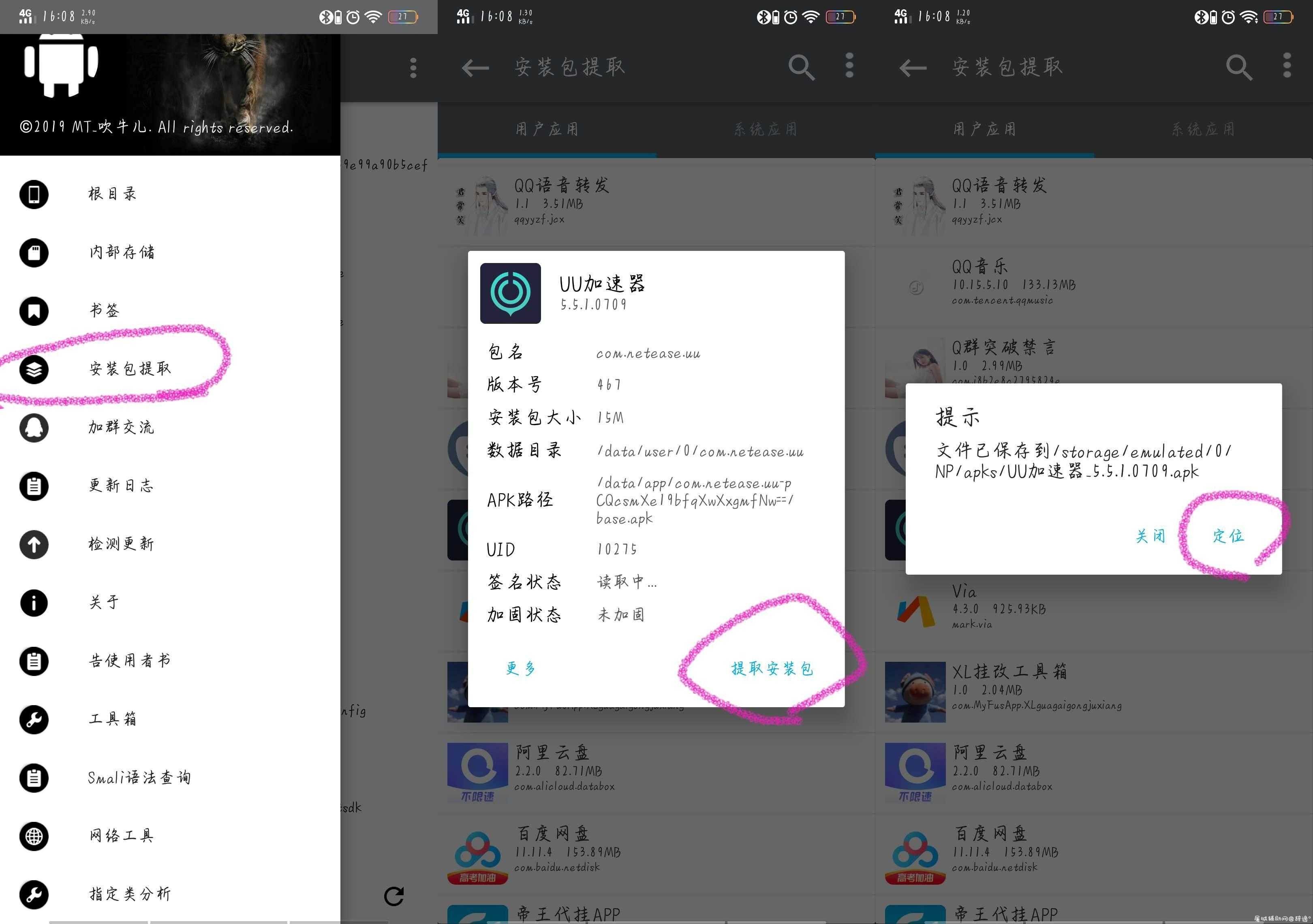Switch to 系统应用 tab in middle screen

[x=766, y=129]
